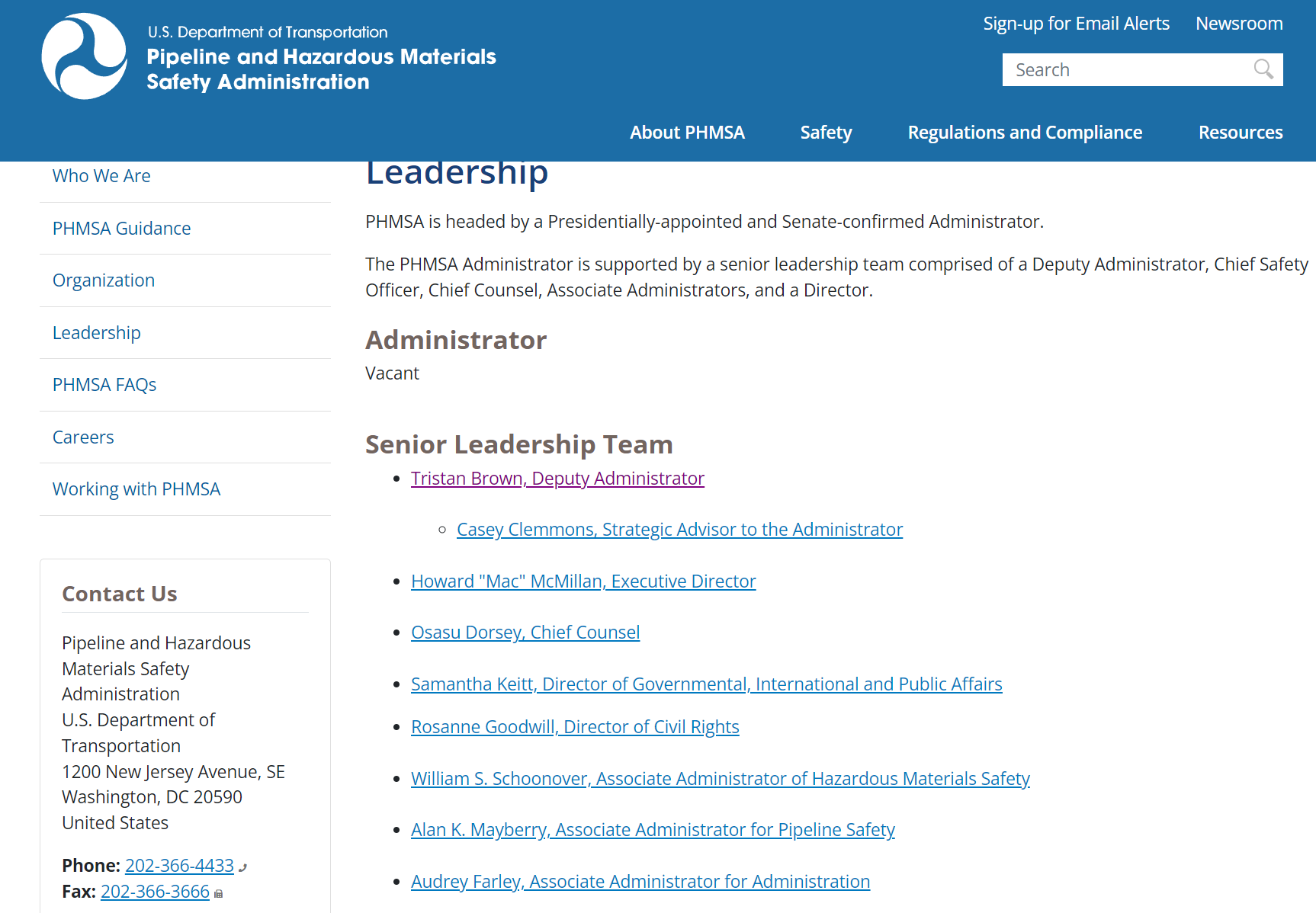Viewport: 1316px width, 913px height.
Task: Select Careers in sidebar
Action: coord(83,437)
